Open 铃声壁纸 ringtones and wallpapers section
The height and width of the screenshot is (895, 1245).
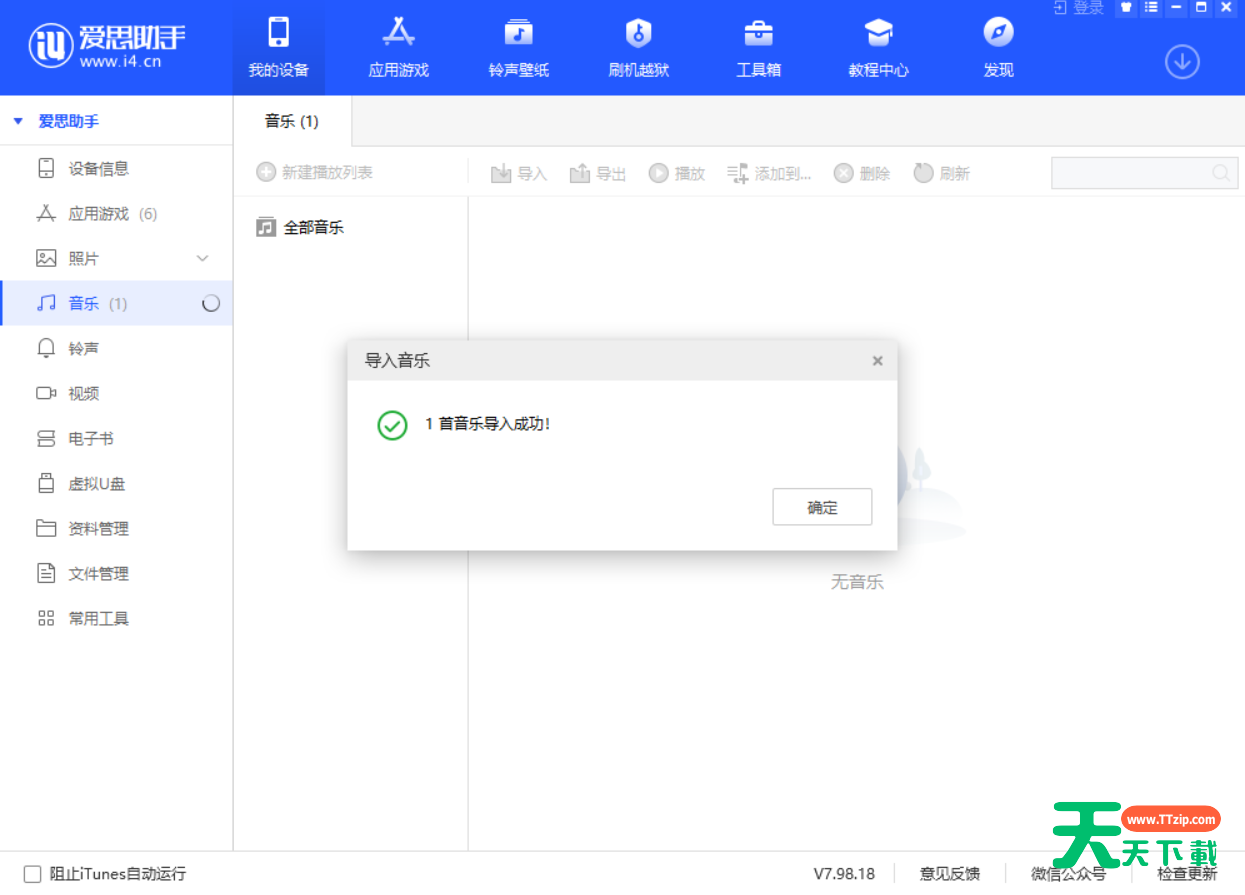coord(518,34)
